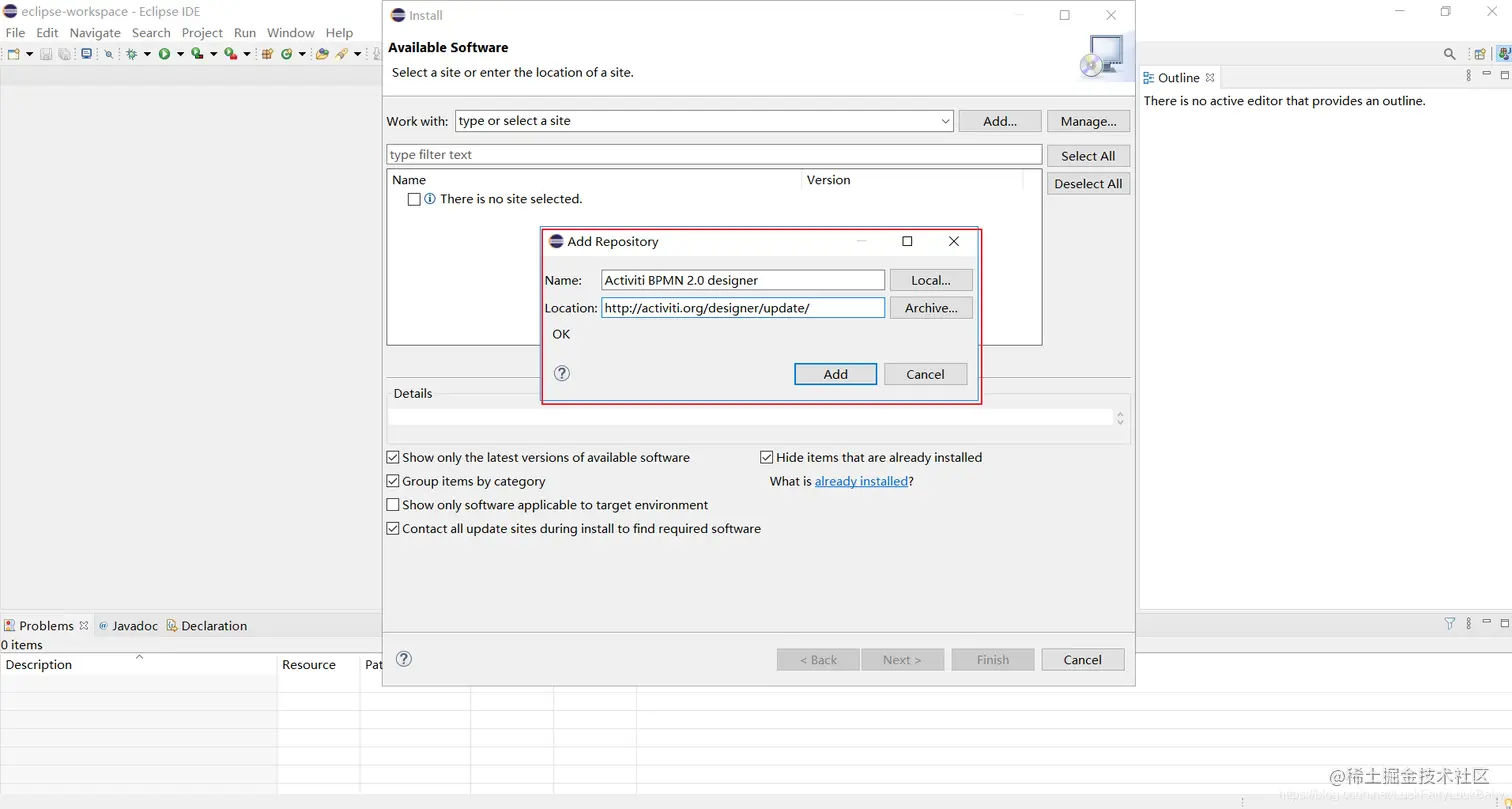The image size is (1512, 809).
Task: Click the Debug bug icon
Action: point(131,54)
